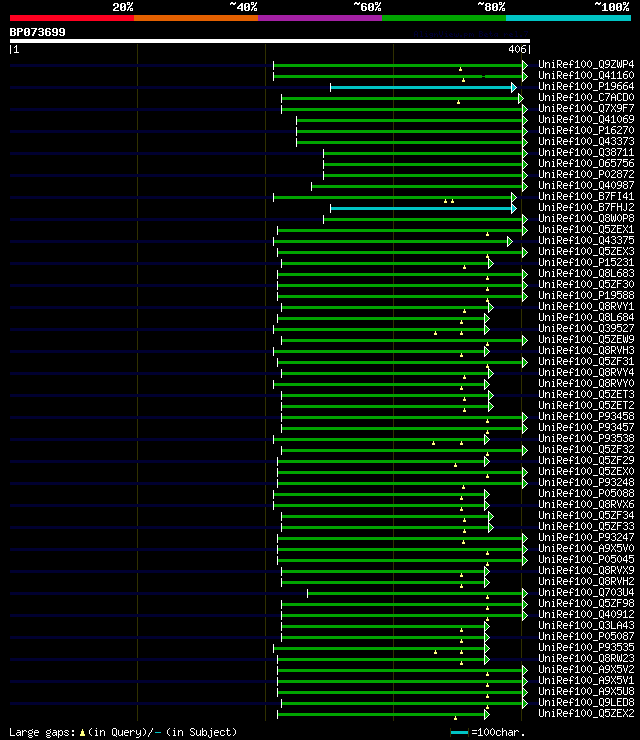Click the end arrowhead of UniRef100_B7FI41 alignment
The height and width of the screenshot is (740, 640).
(514, 197)
